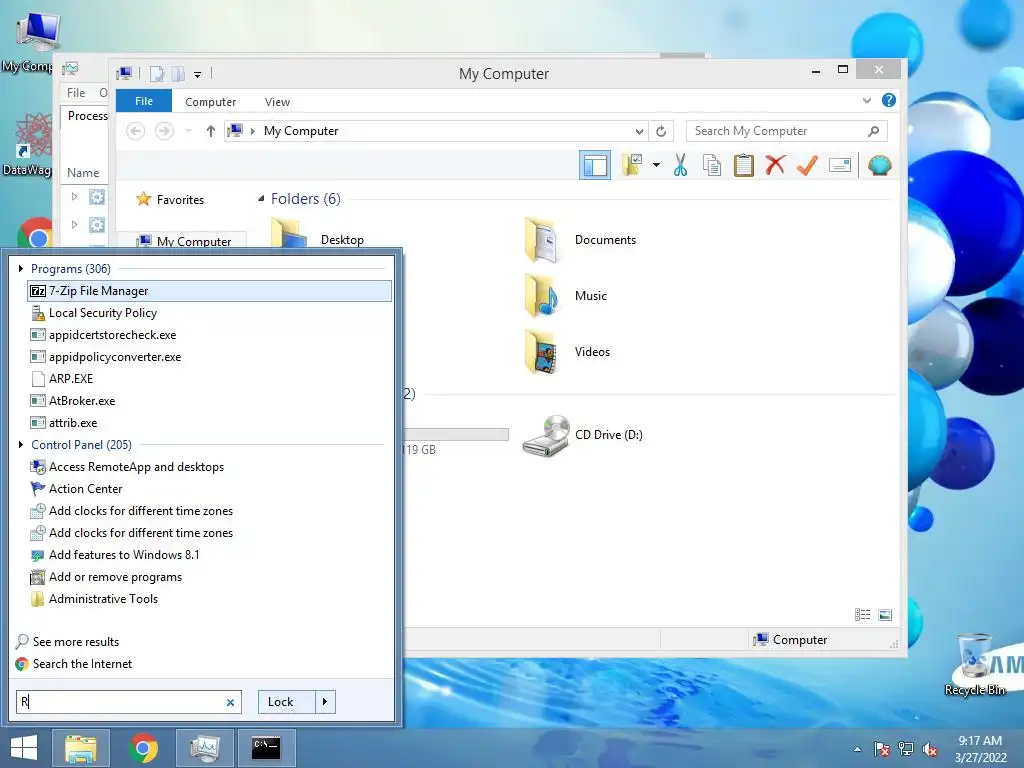Viewport: 1024px width, 768px height.
Task: Show hidden system tray icons
Action: click(x=857, y=749)
